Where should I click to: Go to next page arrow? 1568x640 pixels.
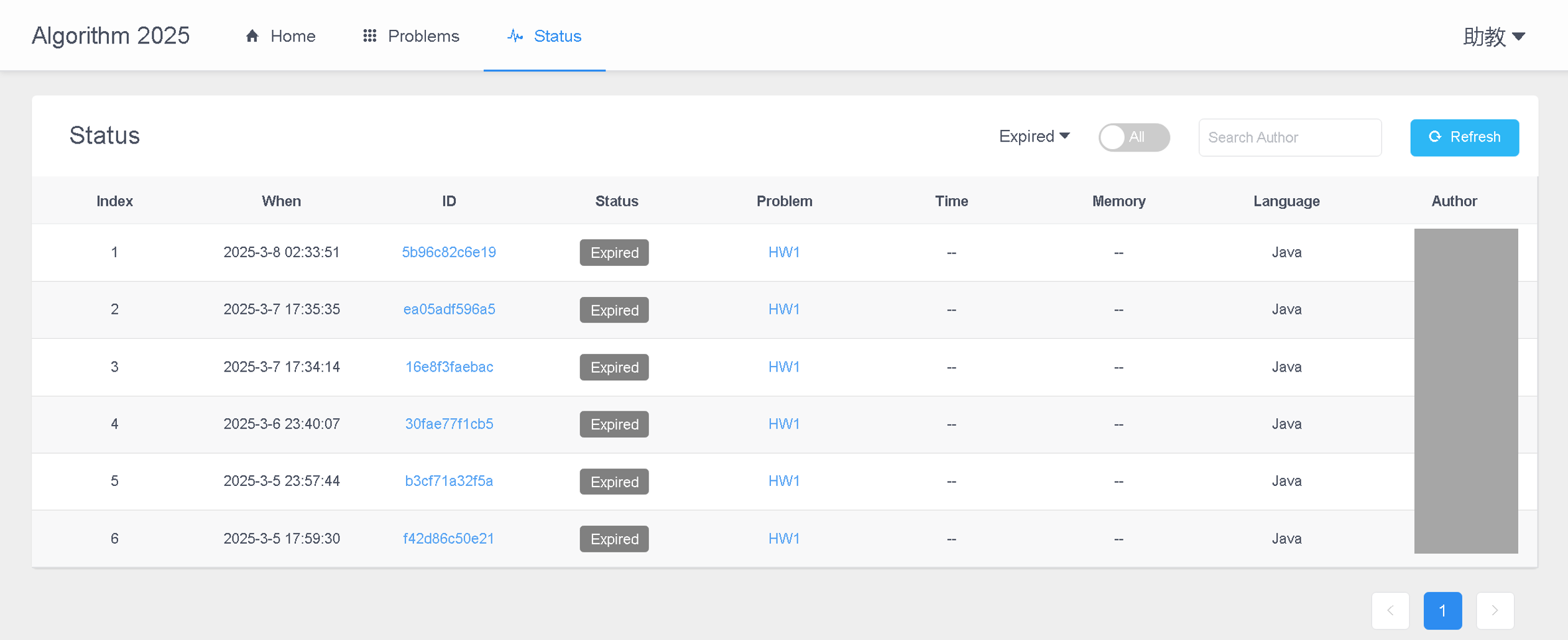point(1495,611)
